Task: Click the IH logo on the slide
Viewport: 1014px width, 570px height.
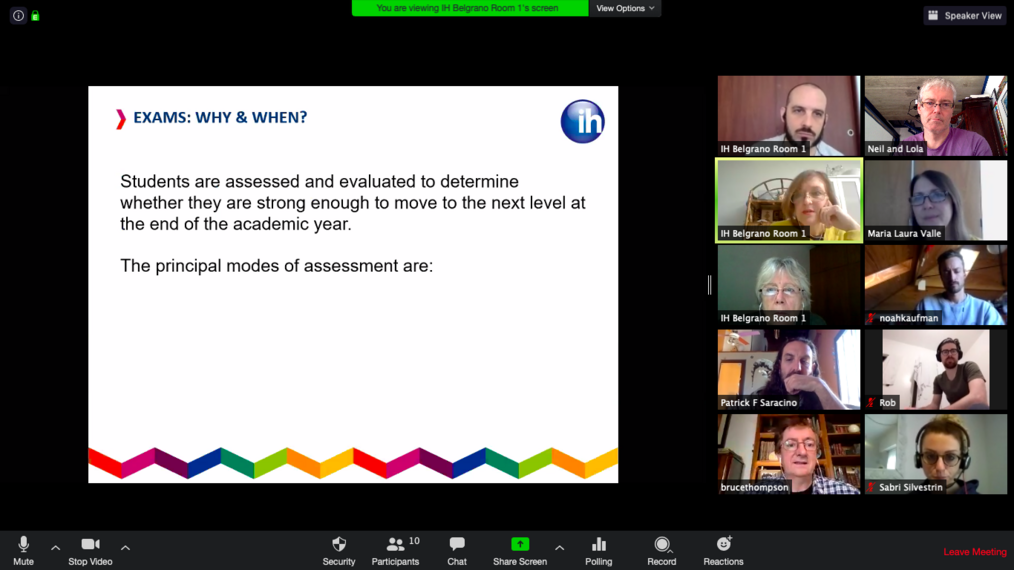Action: click(x=583, y=121)
